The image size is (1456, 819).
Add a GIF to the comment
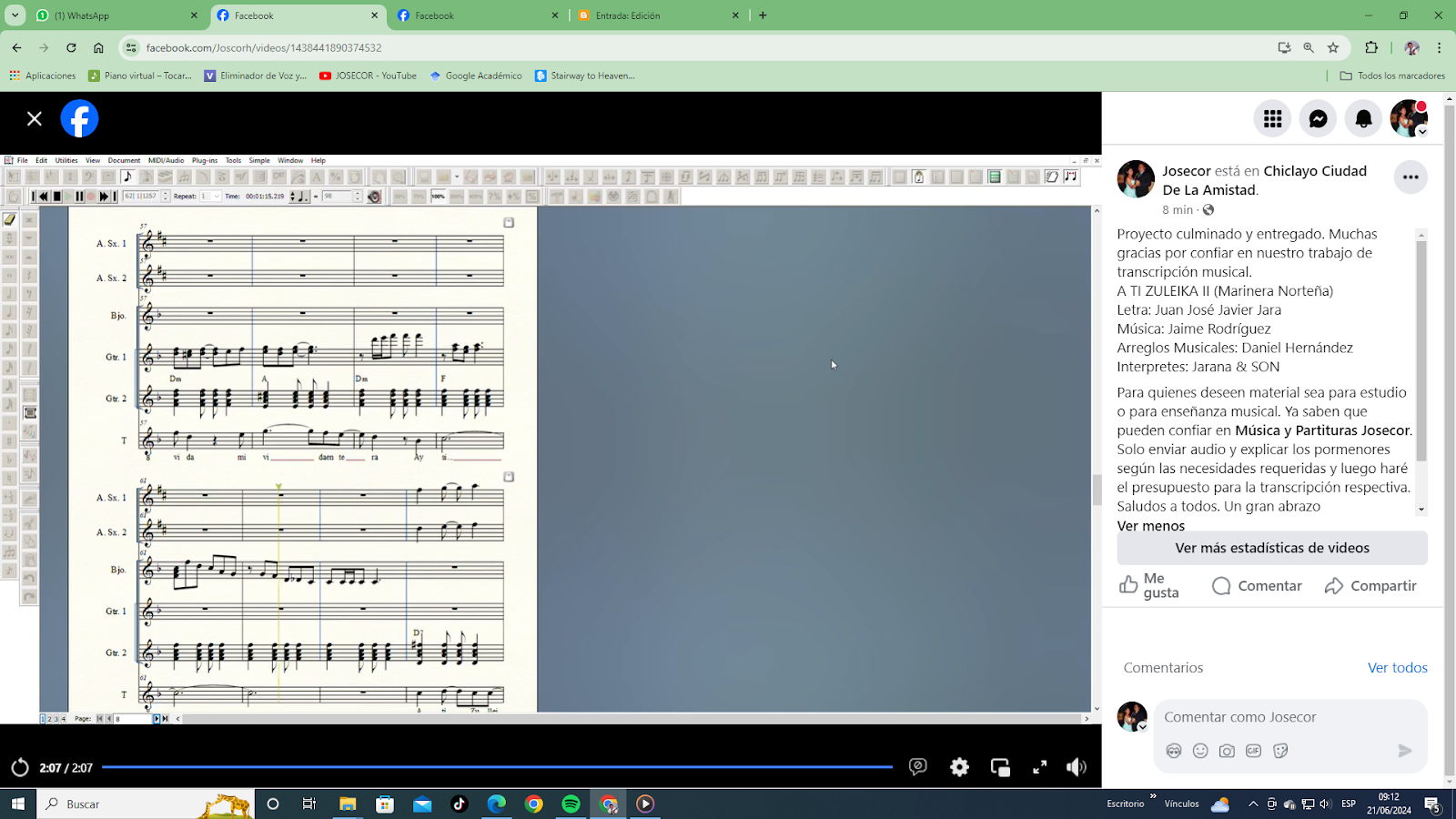(x=1253, y=751)
